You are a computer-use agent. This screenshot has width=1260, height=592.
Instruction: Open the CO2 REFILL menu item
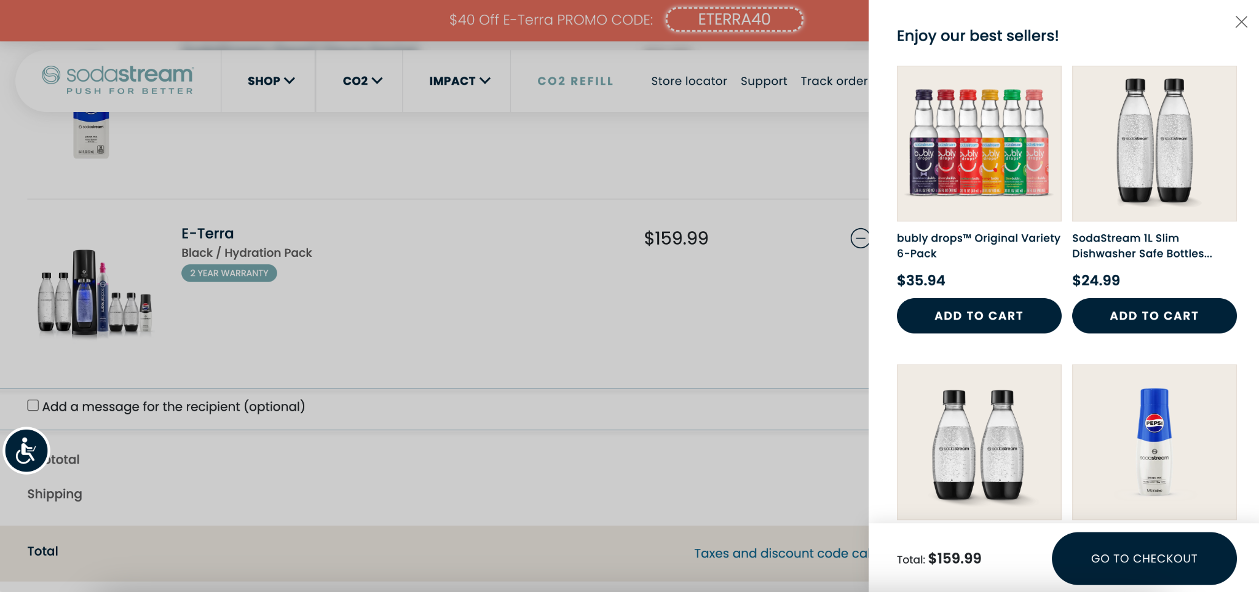tap(575, 81)
